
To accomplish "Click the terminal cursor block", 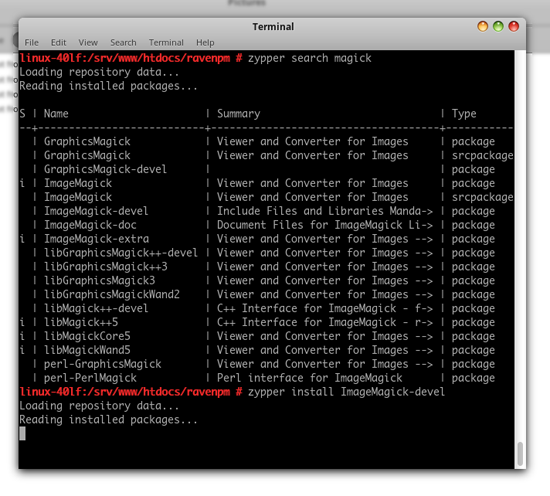I will [22, 434].
